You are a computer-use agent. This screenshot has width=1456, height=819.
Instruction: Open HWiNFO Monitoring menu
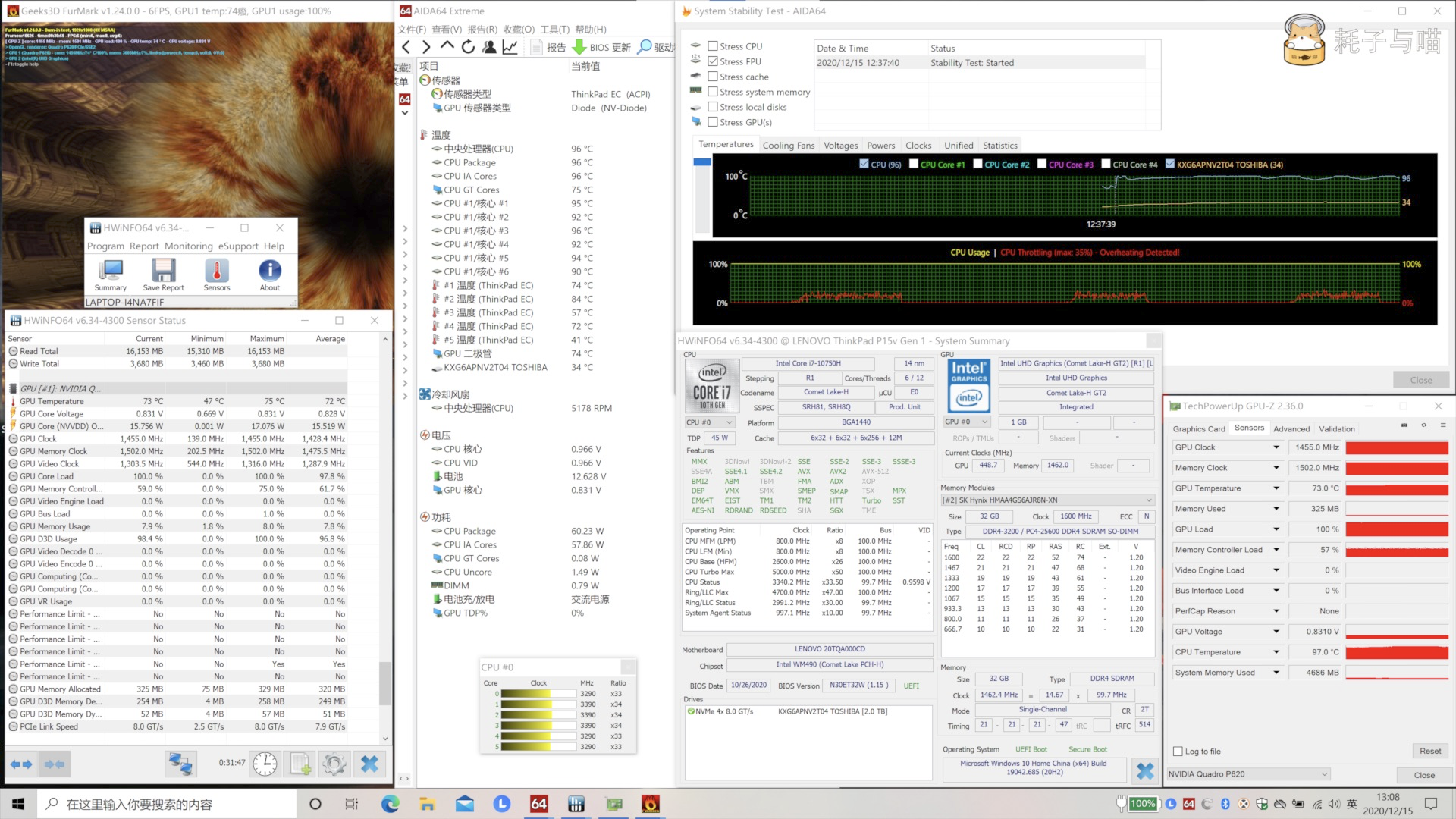188,246
